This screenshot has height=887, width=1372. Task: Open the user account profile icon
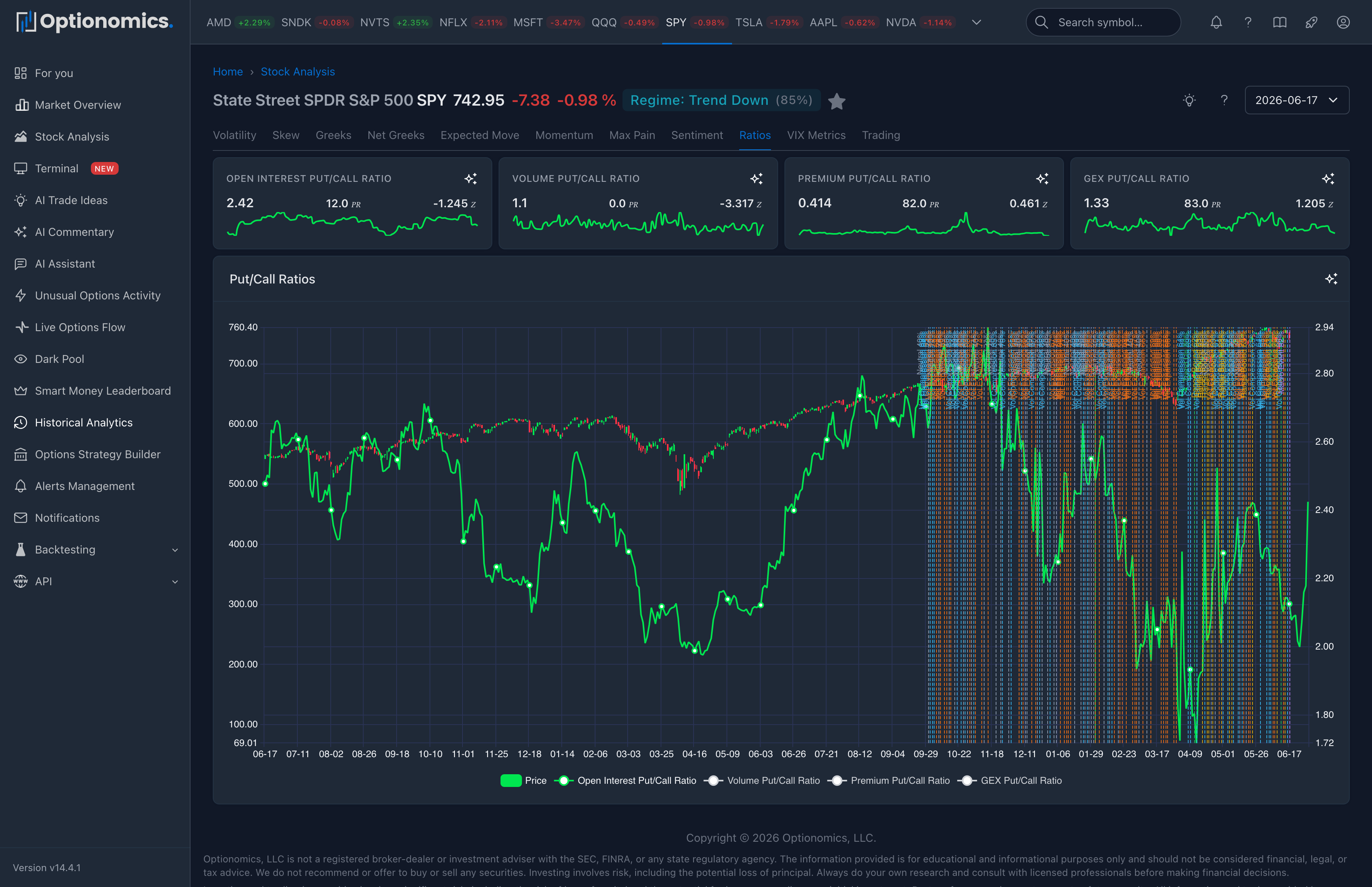1343,23
